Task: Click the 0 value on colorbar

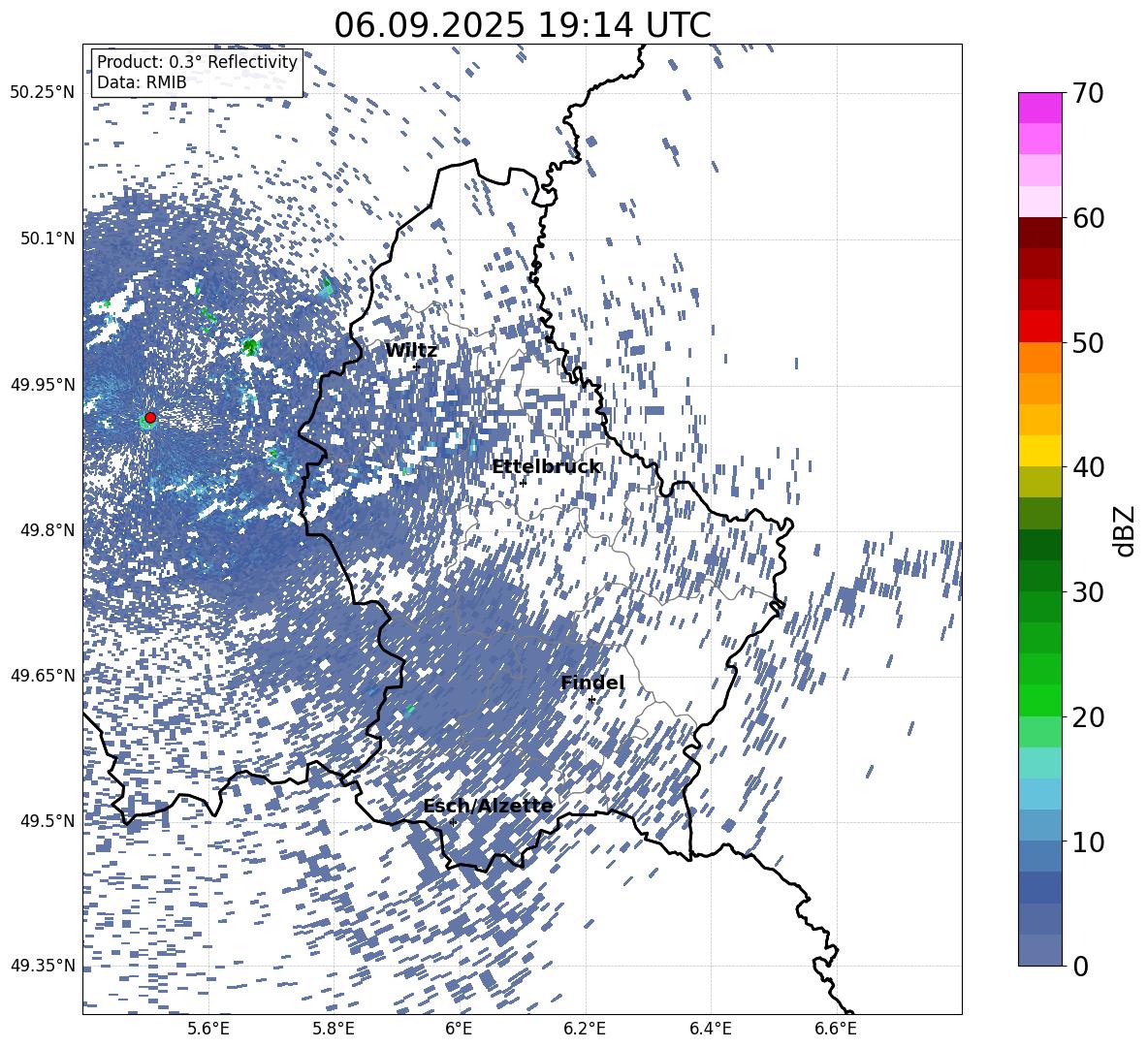Action: click(1080, 967)
